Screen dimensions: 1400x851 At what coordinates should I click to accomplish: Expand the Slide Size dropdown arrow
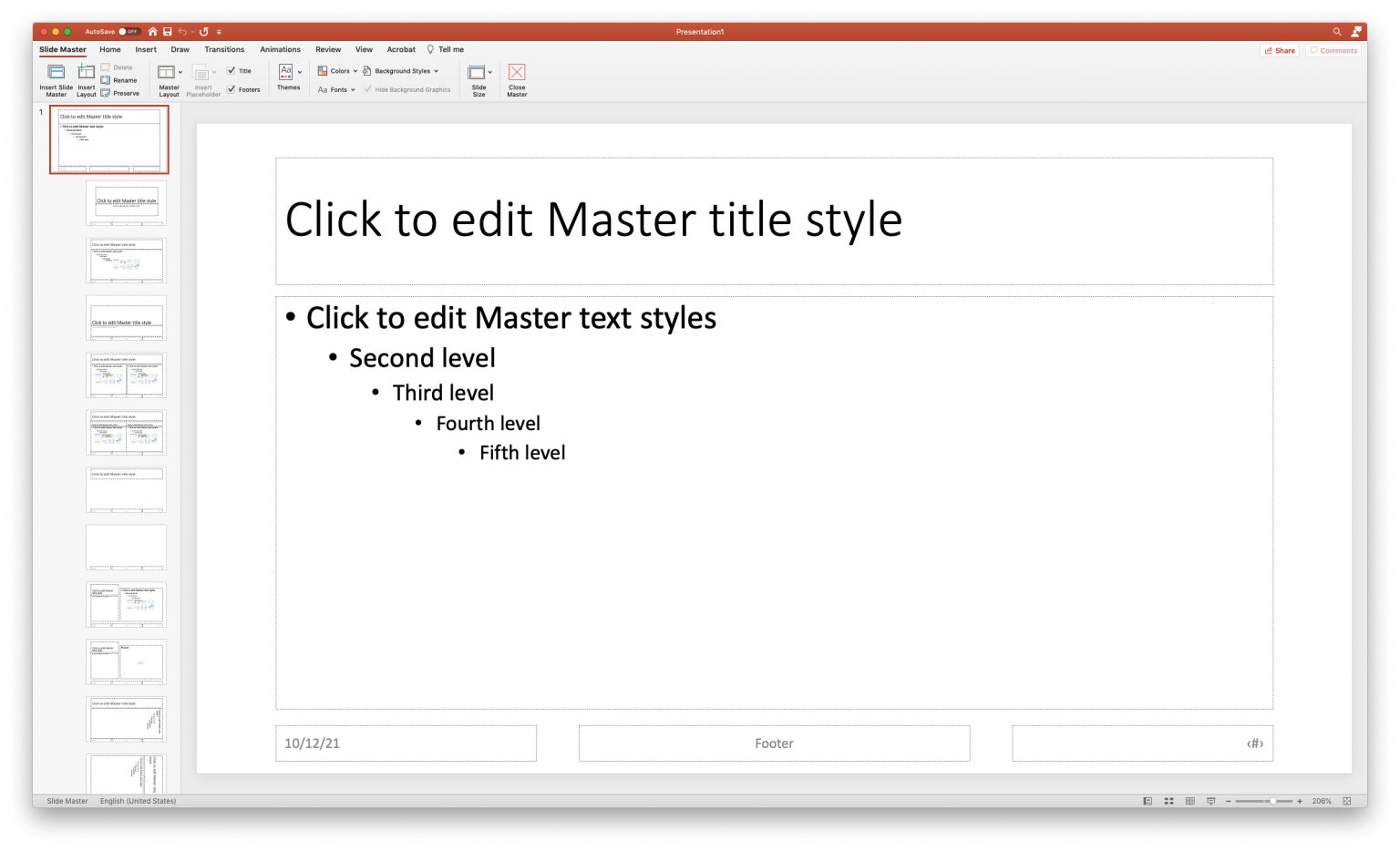[x=490, y=73]
